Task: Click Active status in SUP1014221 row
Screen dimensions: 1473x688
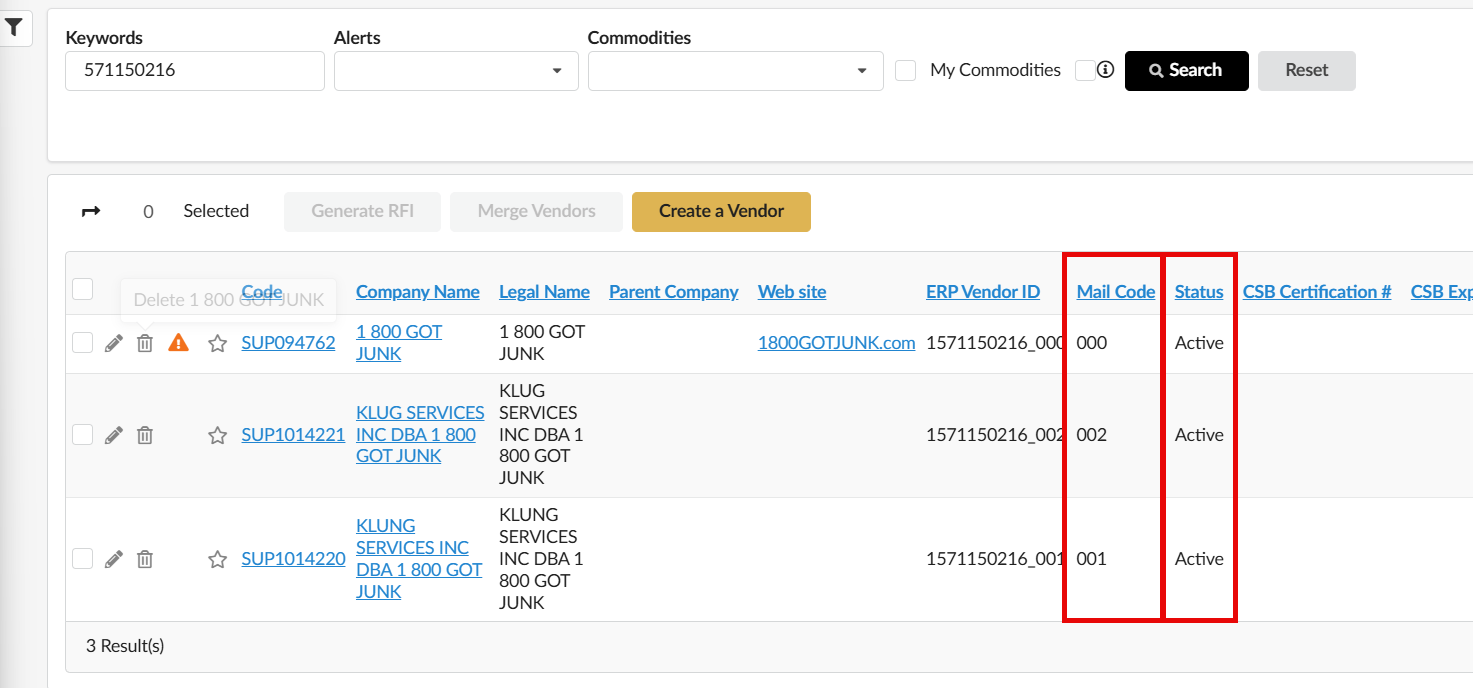Action: click(x=1199, y=435)
